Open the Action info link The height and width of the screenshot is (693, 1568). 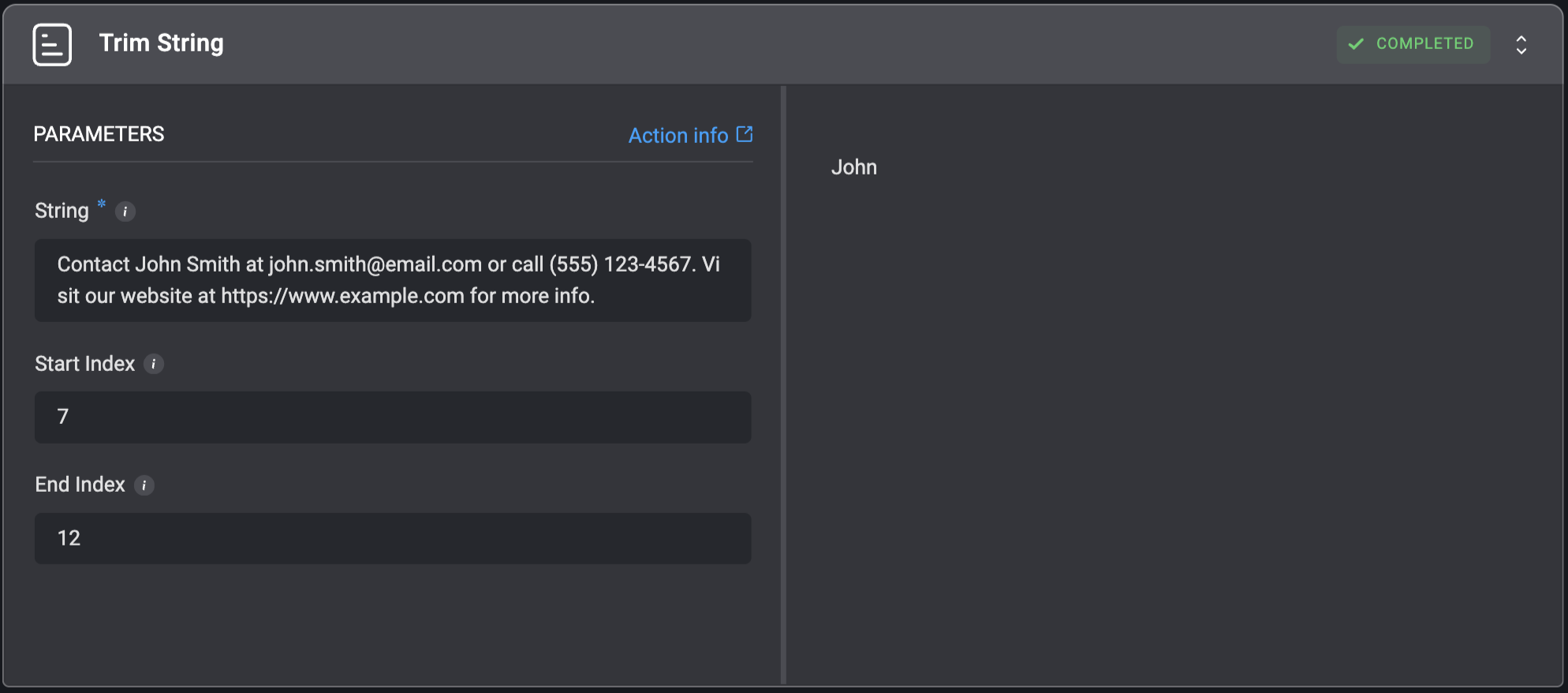[x=678, y=136]
